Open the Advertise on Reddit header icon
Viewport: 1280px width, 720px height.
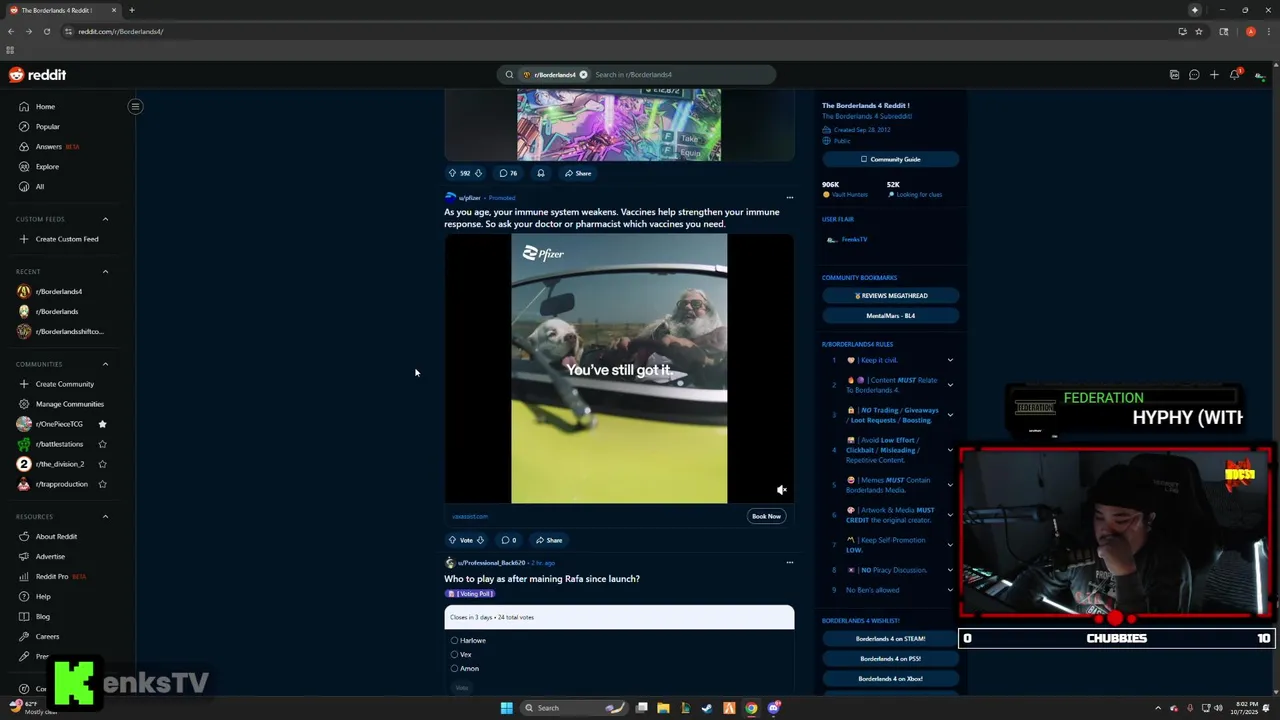(x=1174, y=75)
